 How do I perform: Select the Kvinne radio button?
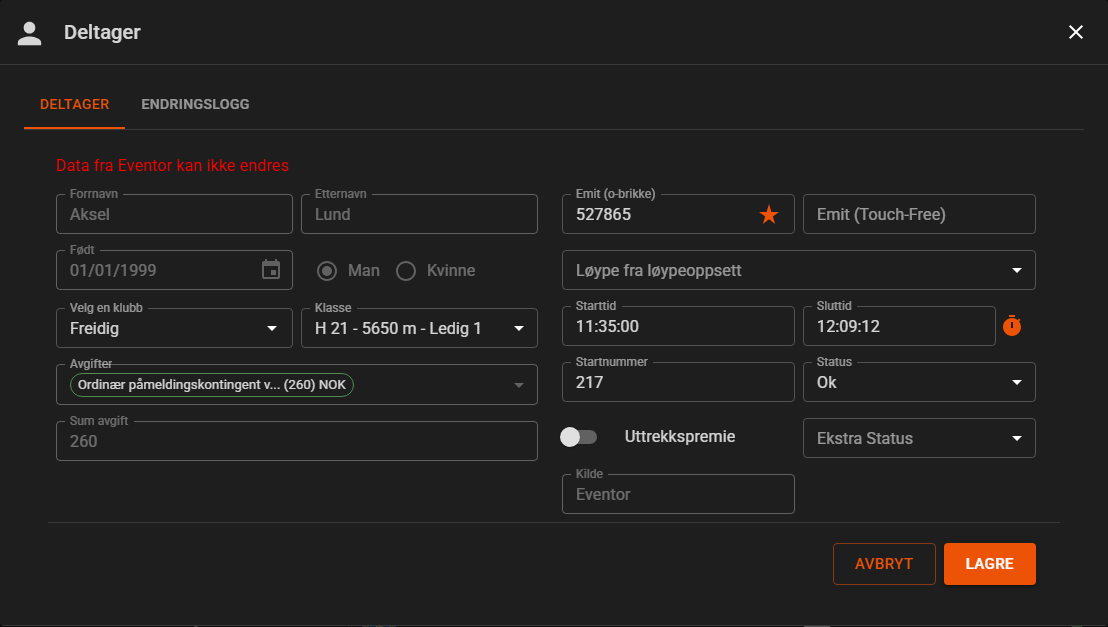pos(406,271)
